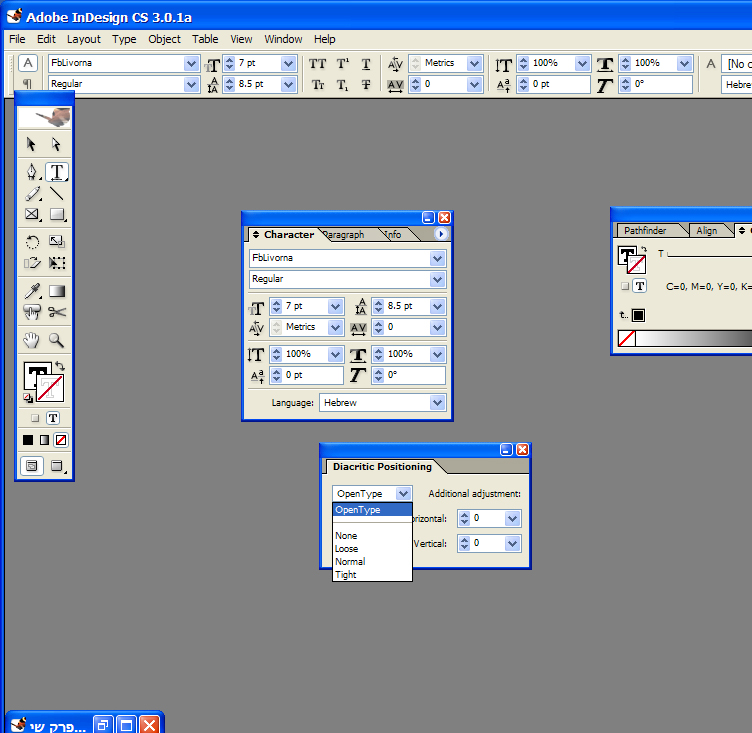The width and height of the screenshot is (752, 733).
Task: Select the Scissors tool
Action: click(x=57, y=312)
